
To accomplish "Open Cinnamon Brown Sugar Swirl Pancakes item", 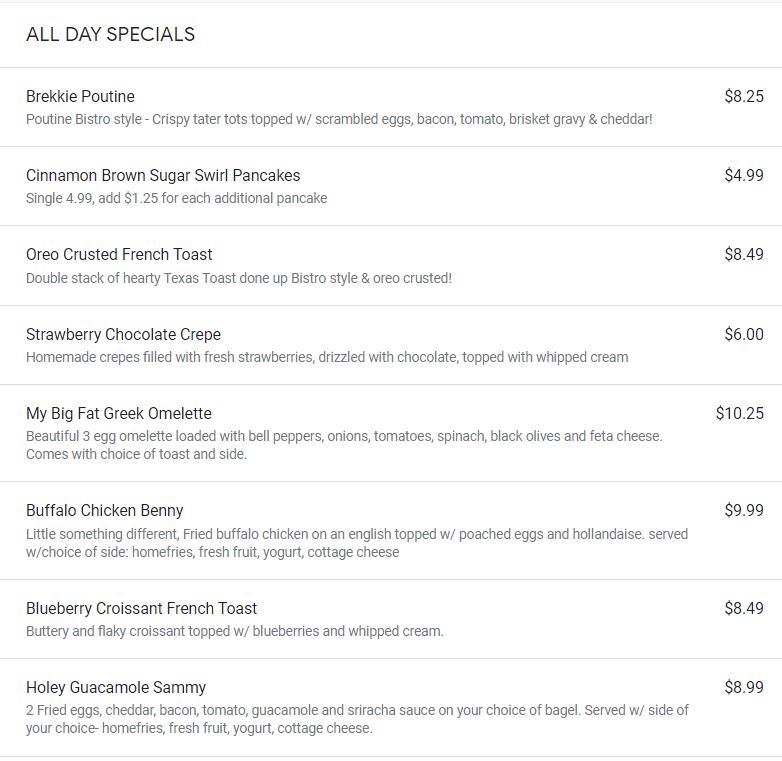I will tap(163, 175).
